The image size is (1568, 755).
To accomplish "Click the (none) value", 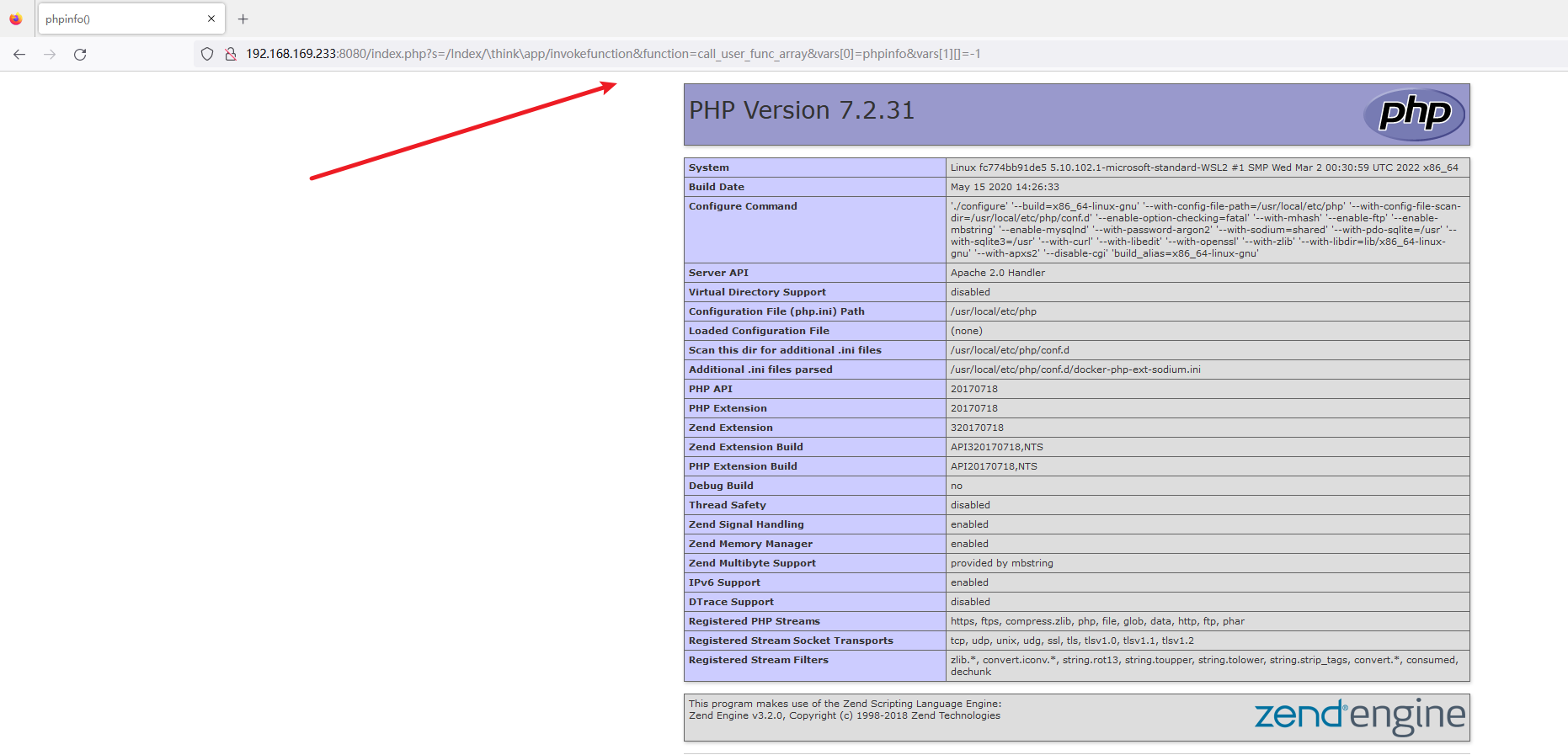I will [967, 331].
